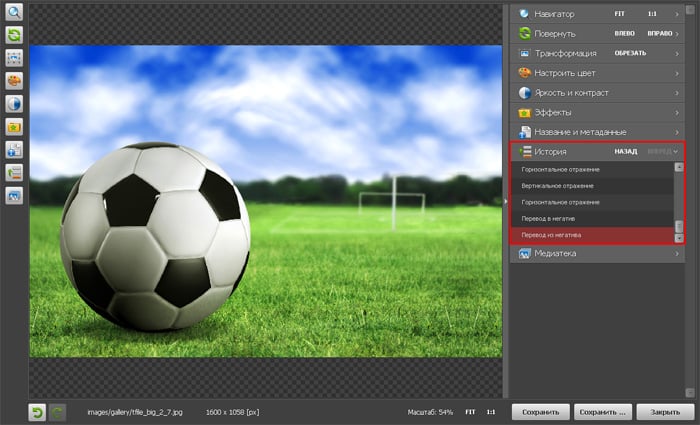This screenshot has width=700, height=425.
Task: Collapse the История panel
Action: (x=677, y=152)
